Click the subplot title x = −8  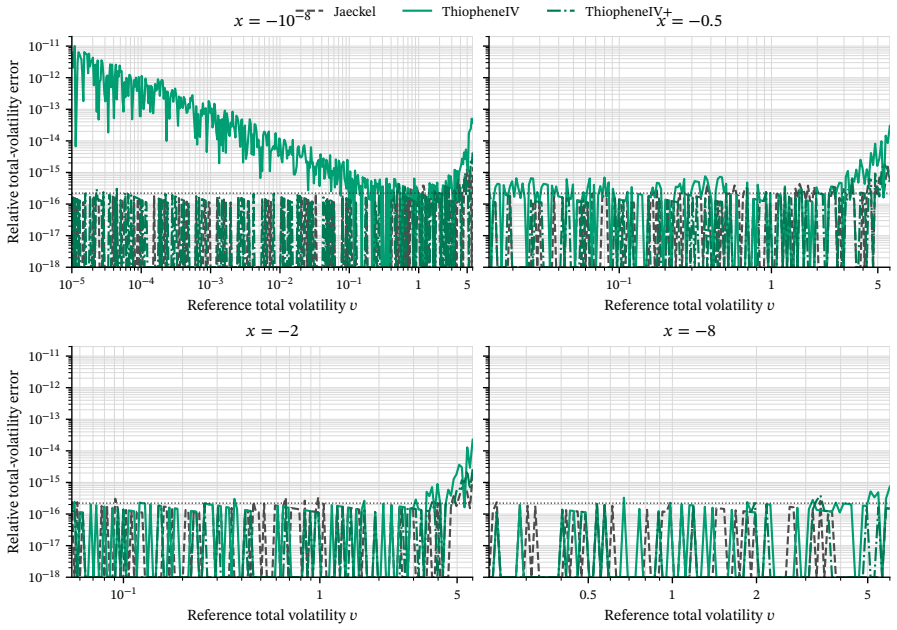pos(689,331)
